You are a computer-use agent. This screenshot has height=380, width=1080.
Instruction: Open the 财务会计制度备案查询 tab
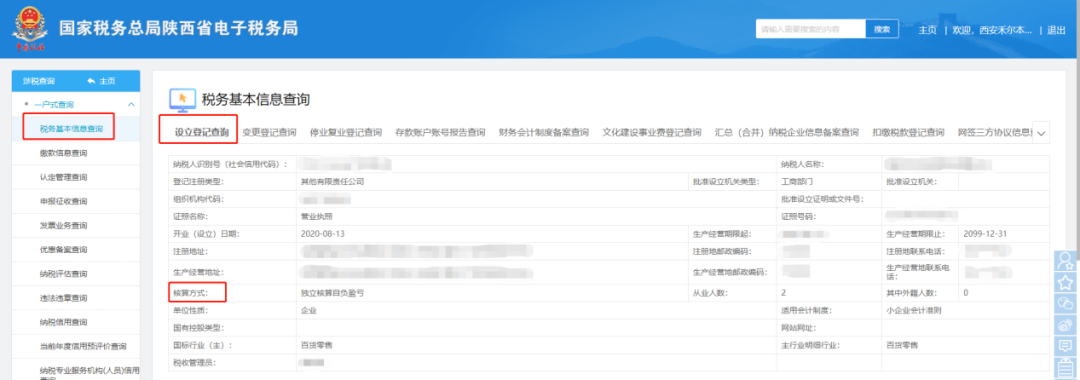[543, 132]
